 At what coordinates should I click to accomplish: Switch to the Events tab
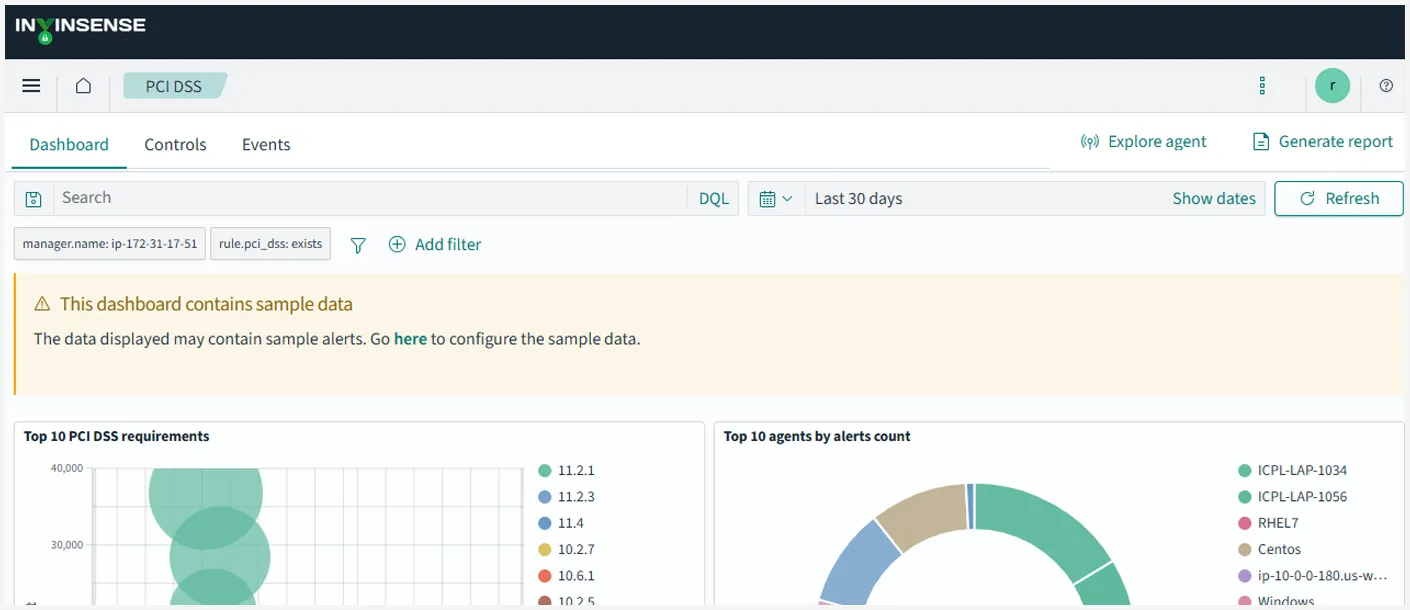tap(266, 144)
